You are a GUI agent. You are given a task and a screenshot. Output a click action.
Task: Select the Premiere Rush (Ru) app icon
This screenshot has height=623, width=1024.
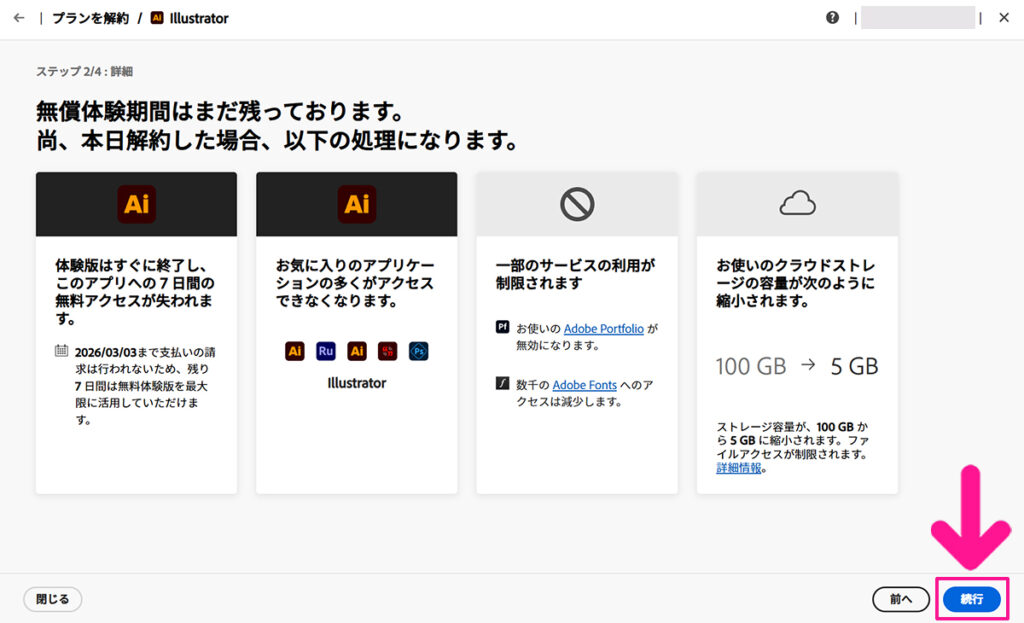(x=326, y=351)
